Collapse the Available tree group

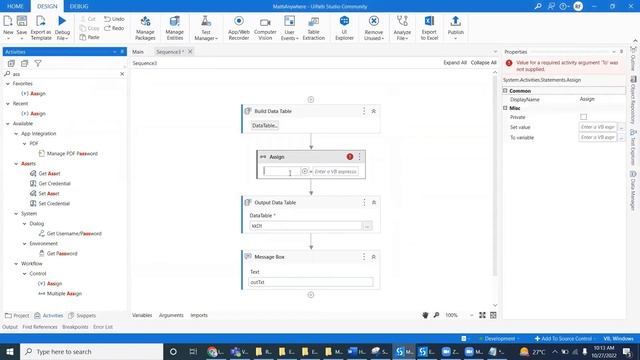click(x=8, y=124)
